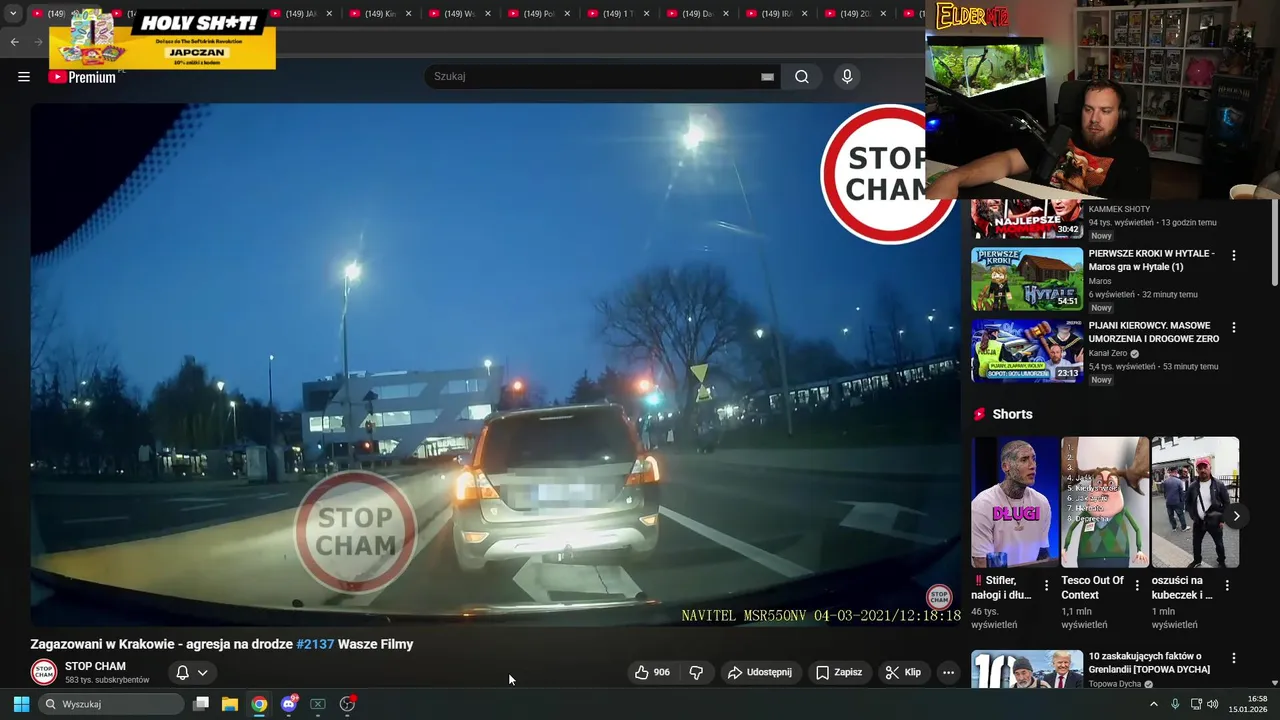Viewport: 1280px width, 720px height.
Task: Go back with browser back arrow
Action: pyautogui.click(x=15, y=42)
